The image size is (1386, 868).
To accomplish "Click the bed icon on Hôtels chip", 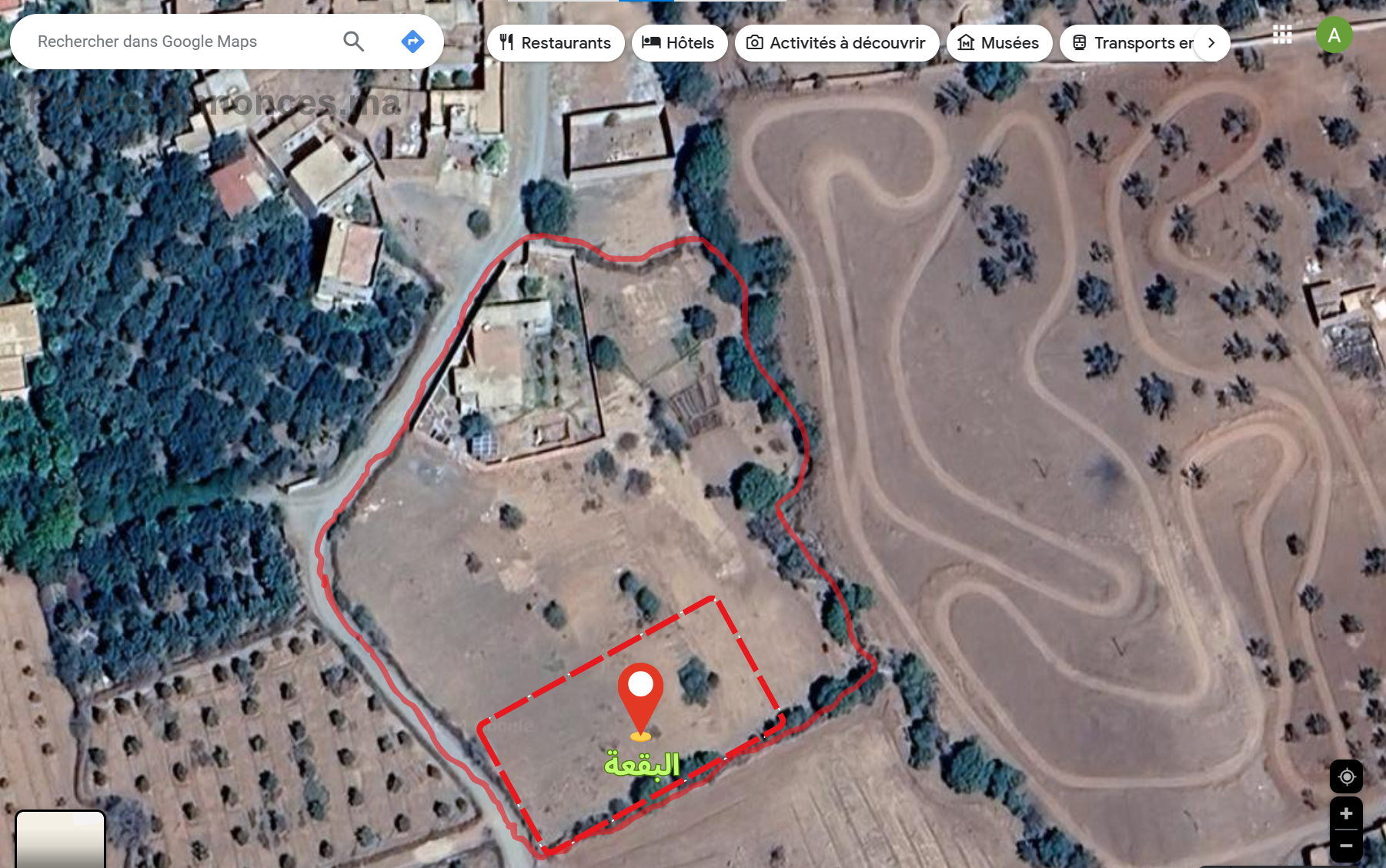I will [x=651, y=42].
